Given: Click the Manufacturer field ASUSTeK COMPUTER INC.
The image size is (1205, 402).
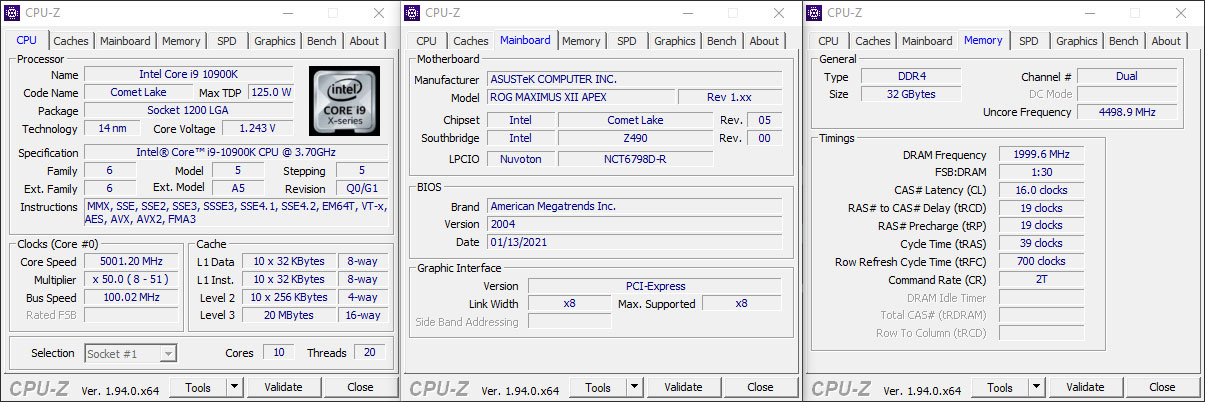Looking at the screenshot, I should [634, 79].
